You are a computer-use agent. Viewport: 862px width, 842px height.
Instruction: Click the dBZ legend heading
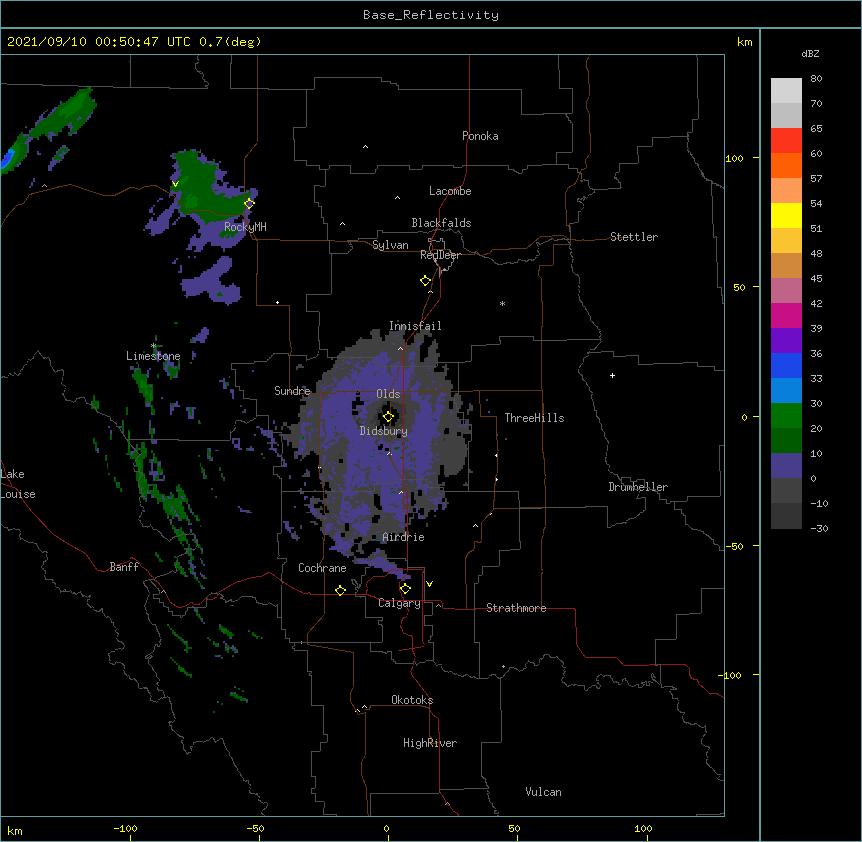(810, 53)
